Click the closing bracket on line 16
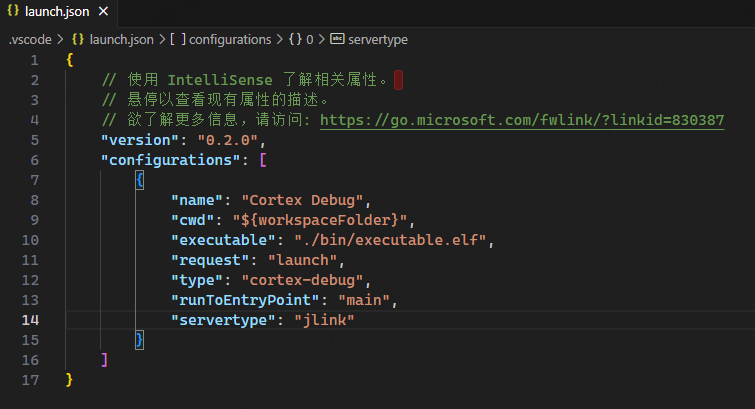755x409 pixels. click(104, 360)
